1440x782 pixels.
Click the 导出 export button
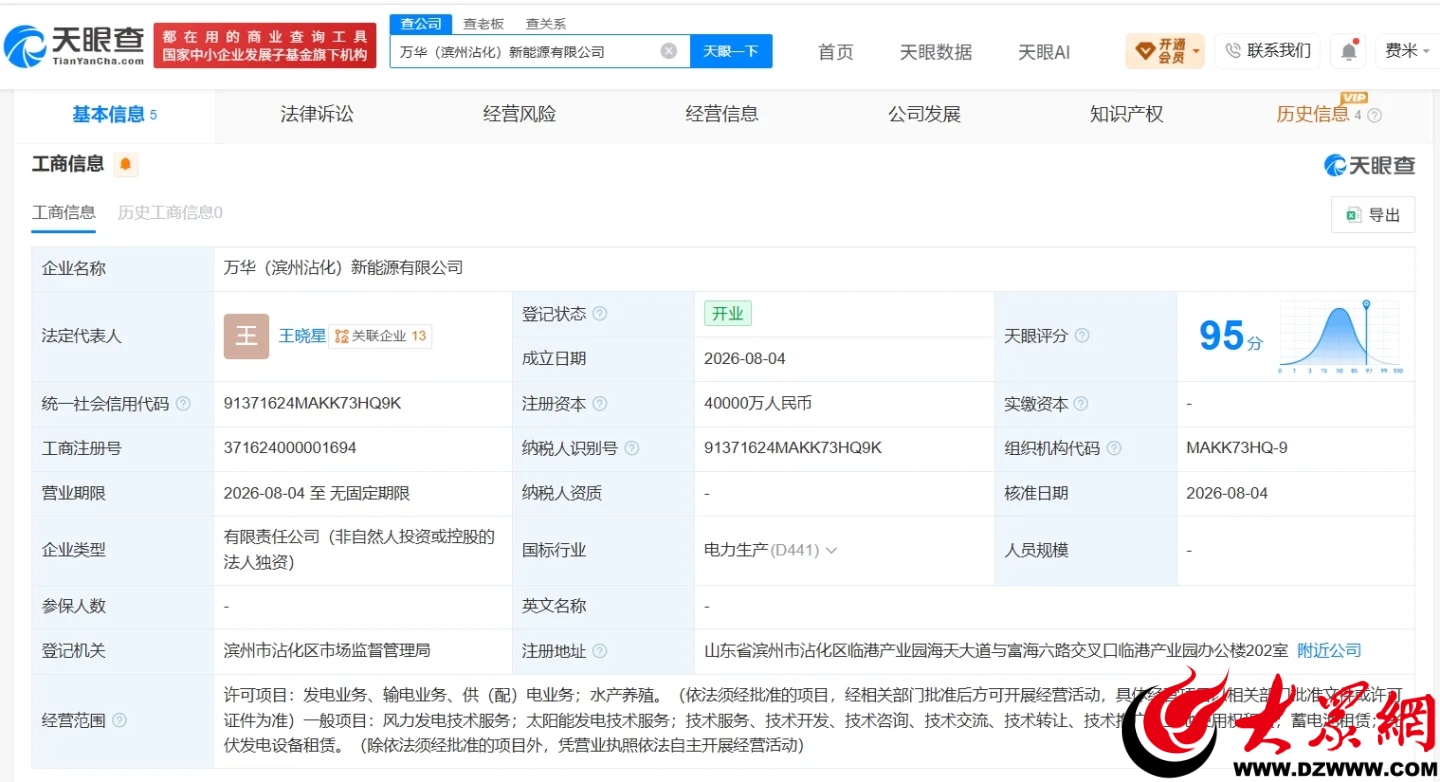coord(1373,215)
